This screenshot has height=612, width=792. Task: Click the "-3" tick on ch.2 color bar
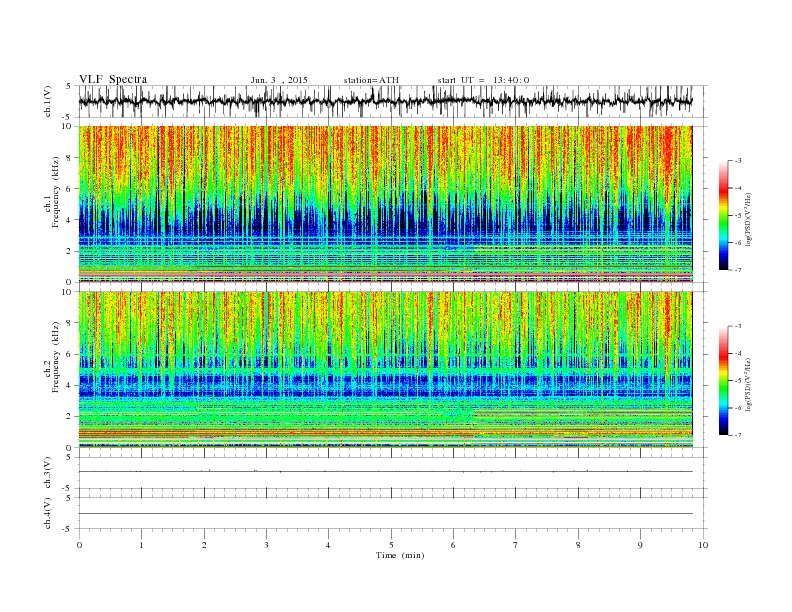(738, 326)
